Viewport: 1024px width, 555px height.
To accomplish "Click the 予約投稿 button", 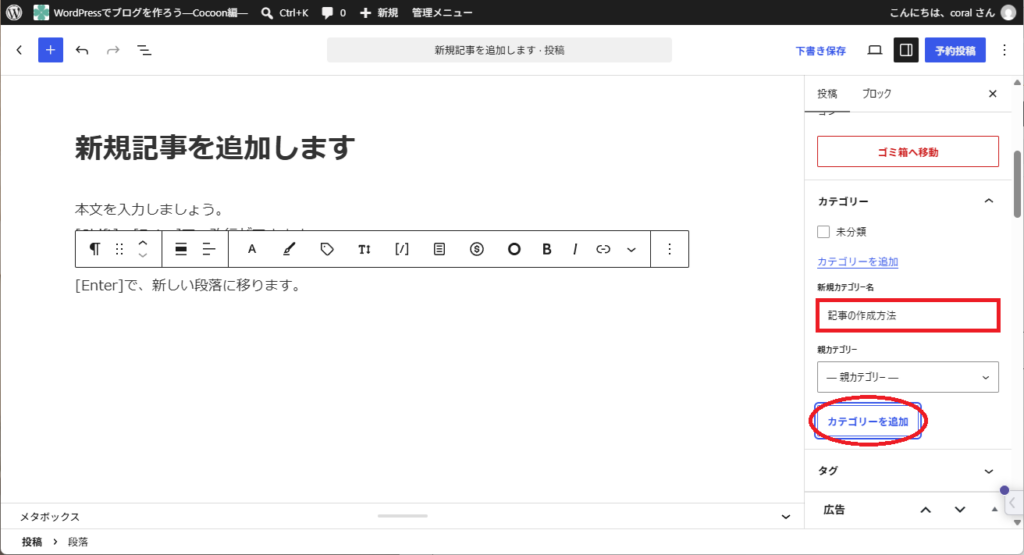I will point(955,50).
